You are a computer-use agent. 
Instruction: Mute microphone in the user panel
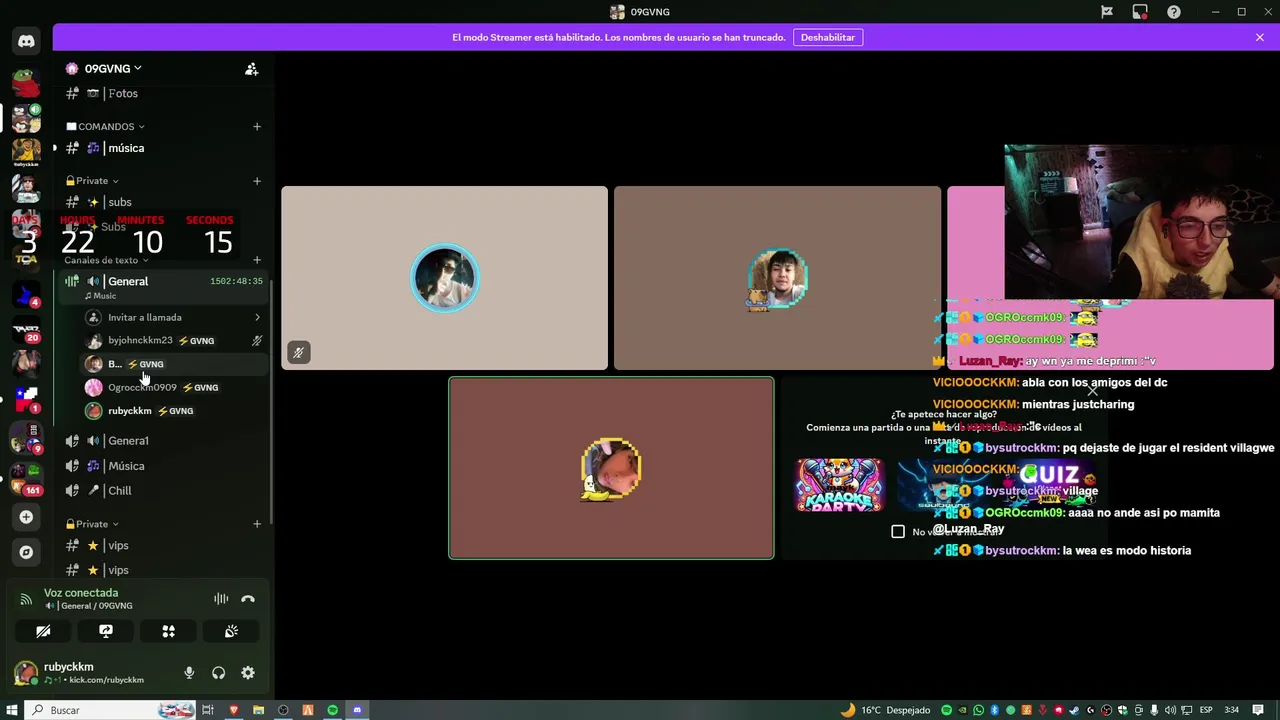[189, 673]
